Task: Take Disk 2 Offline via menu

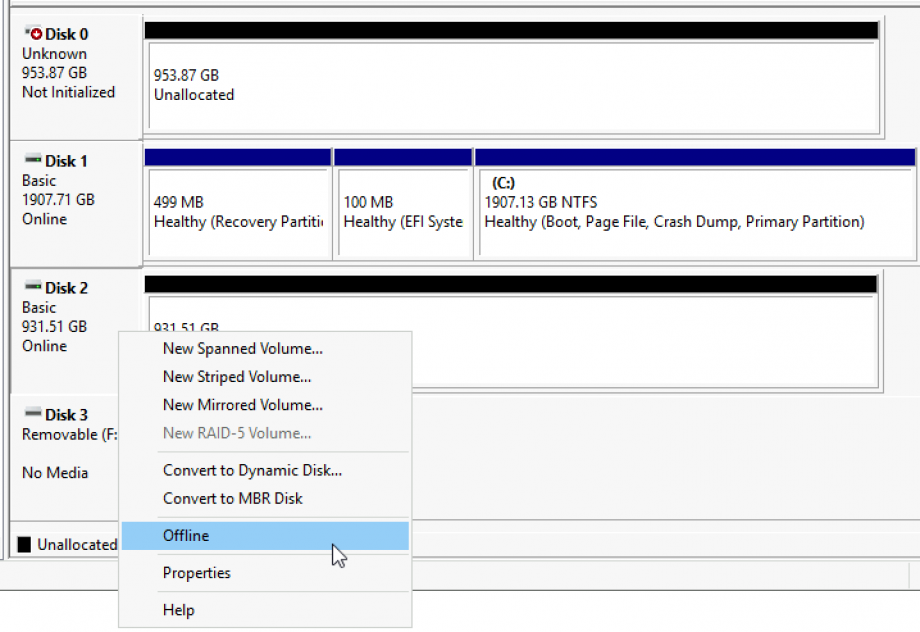Action: tap(186, 536)
